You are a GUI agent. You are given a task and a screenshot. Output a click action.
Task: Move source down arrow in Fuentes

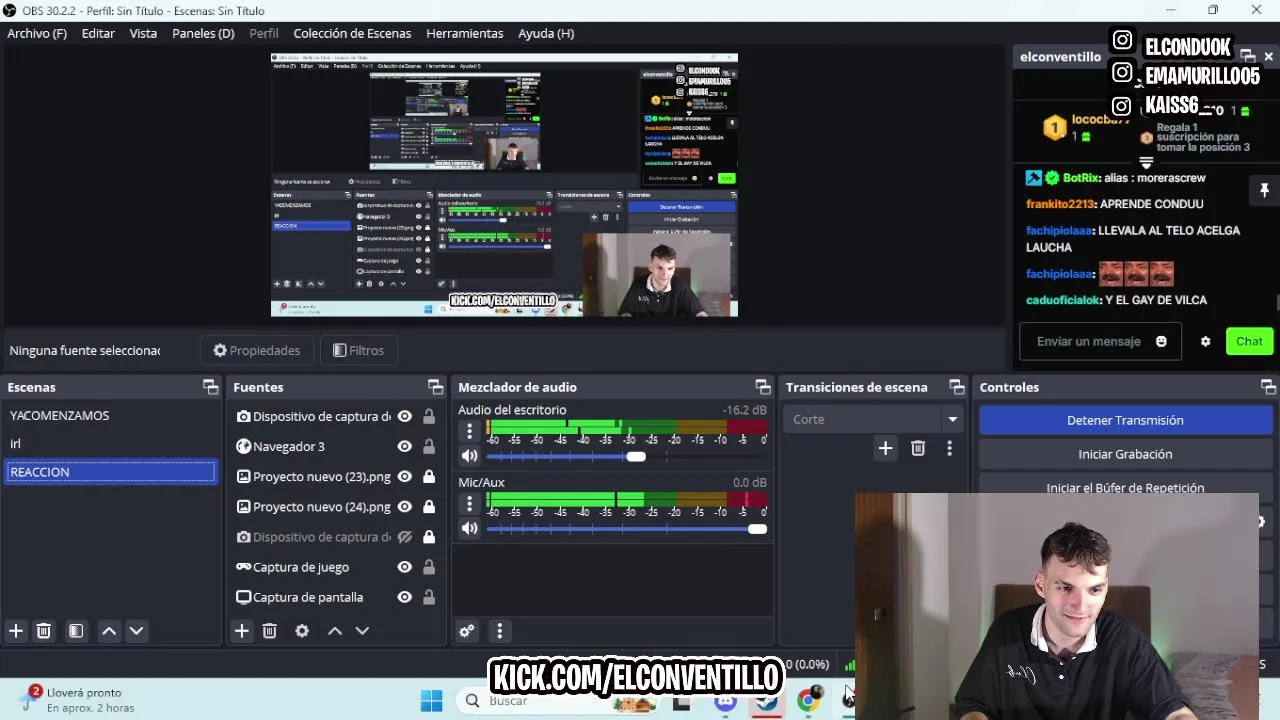tap(362, 631)
